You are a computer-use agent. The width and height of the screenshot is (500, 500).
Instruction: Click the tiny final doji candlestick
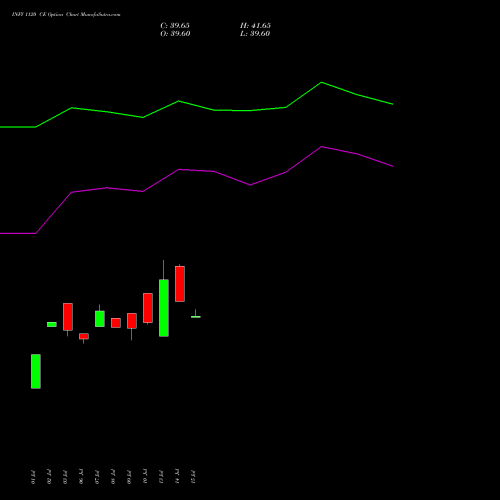pos(196,316)
